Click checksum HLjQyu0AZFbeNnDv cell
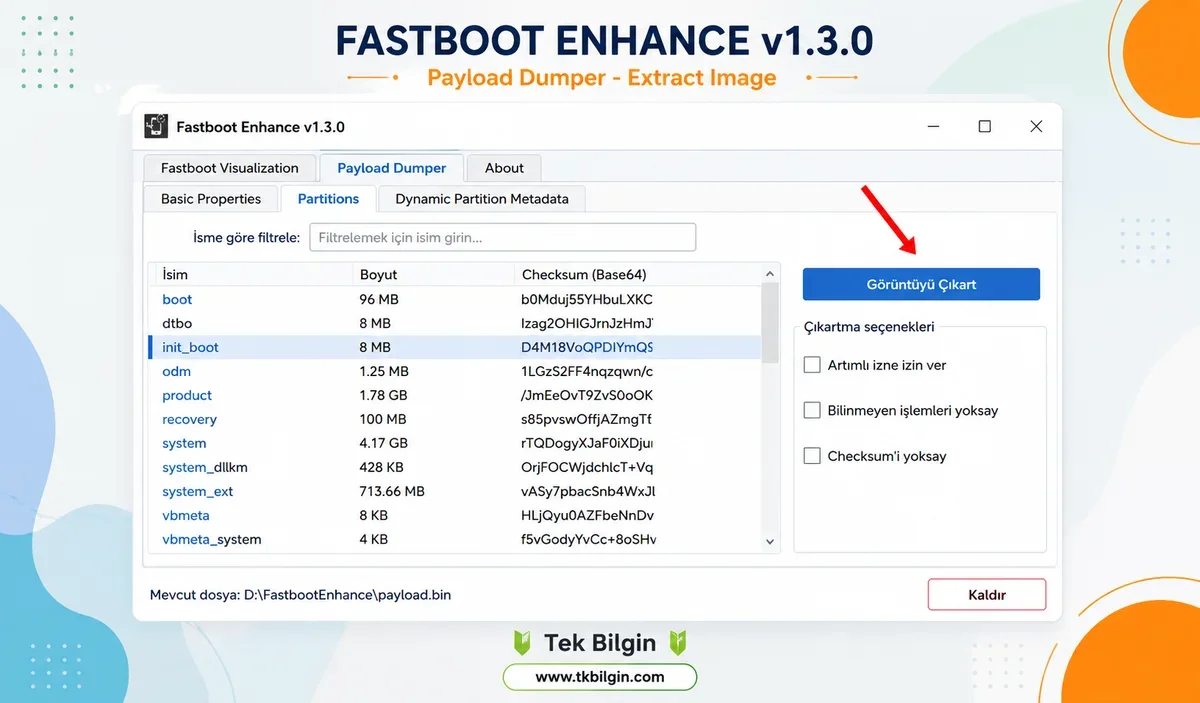Image resolution: width=1200 pixels, height=703 pixels. (x=587, y=515)
